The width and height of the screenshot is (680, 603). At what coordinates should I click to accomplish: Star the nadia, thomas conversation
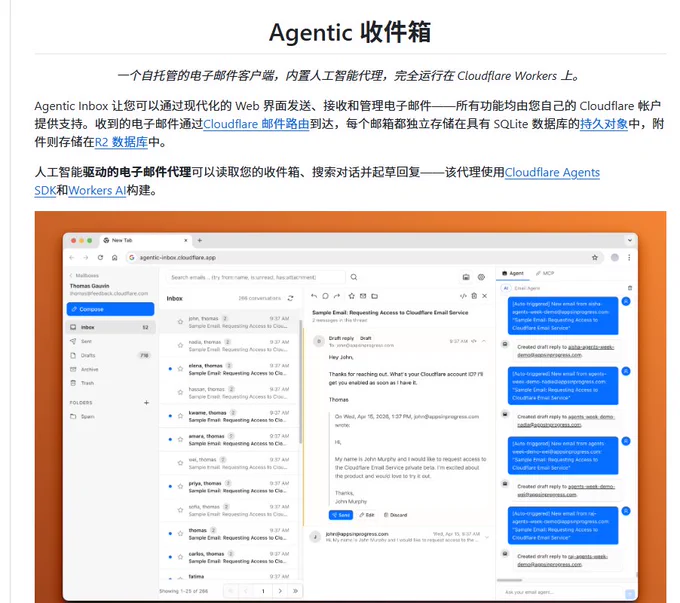pyautogui.click(x=180, y=345)
